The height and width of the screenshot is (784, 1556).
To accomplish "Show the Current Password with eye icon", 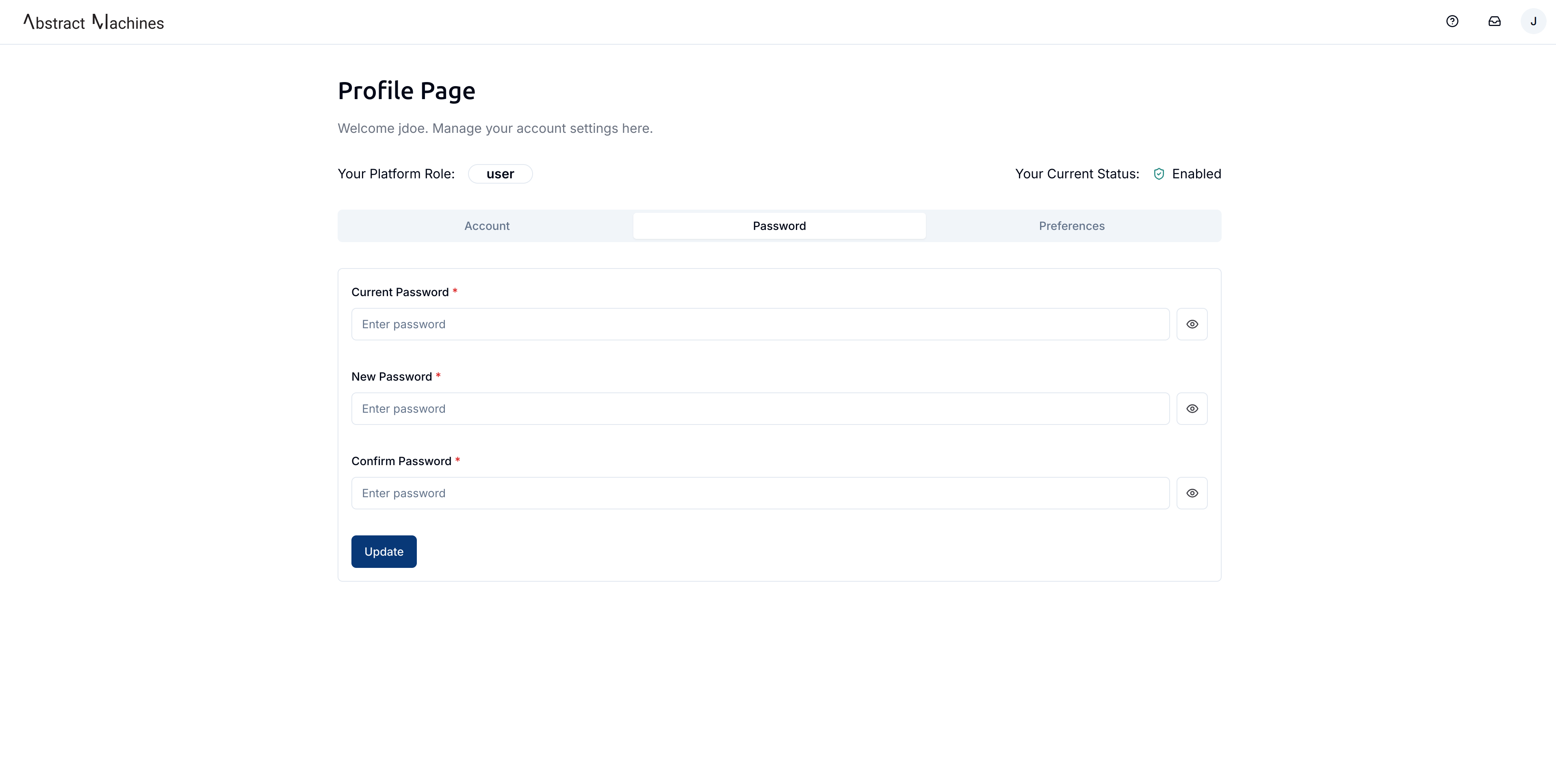I will pyautogui.click(x=1192, y=324).
